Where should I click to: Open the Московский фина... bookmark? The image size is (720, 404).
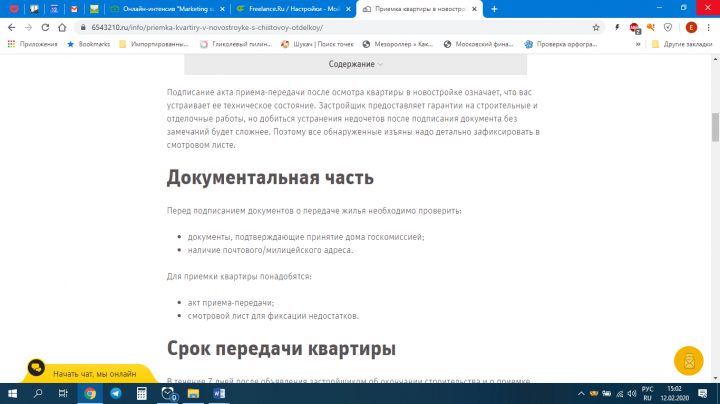pos(478,44)
